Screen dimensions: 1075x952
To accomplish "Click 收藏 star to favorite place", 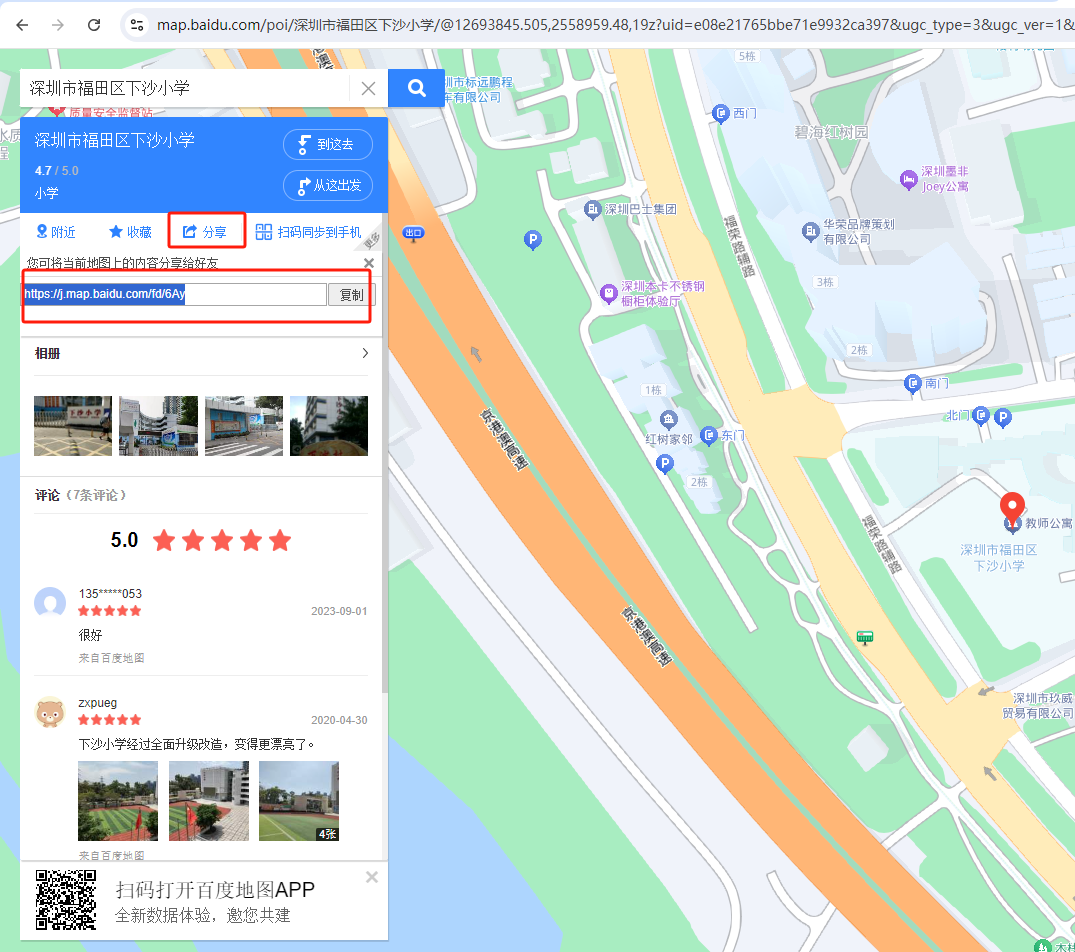I will point(130,232).
